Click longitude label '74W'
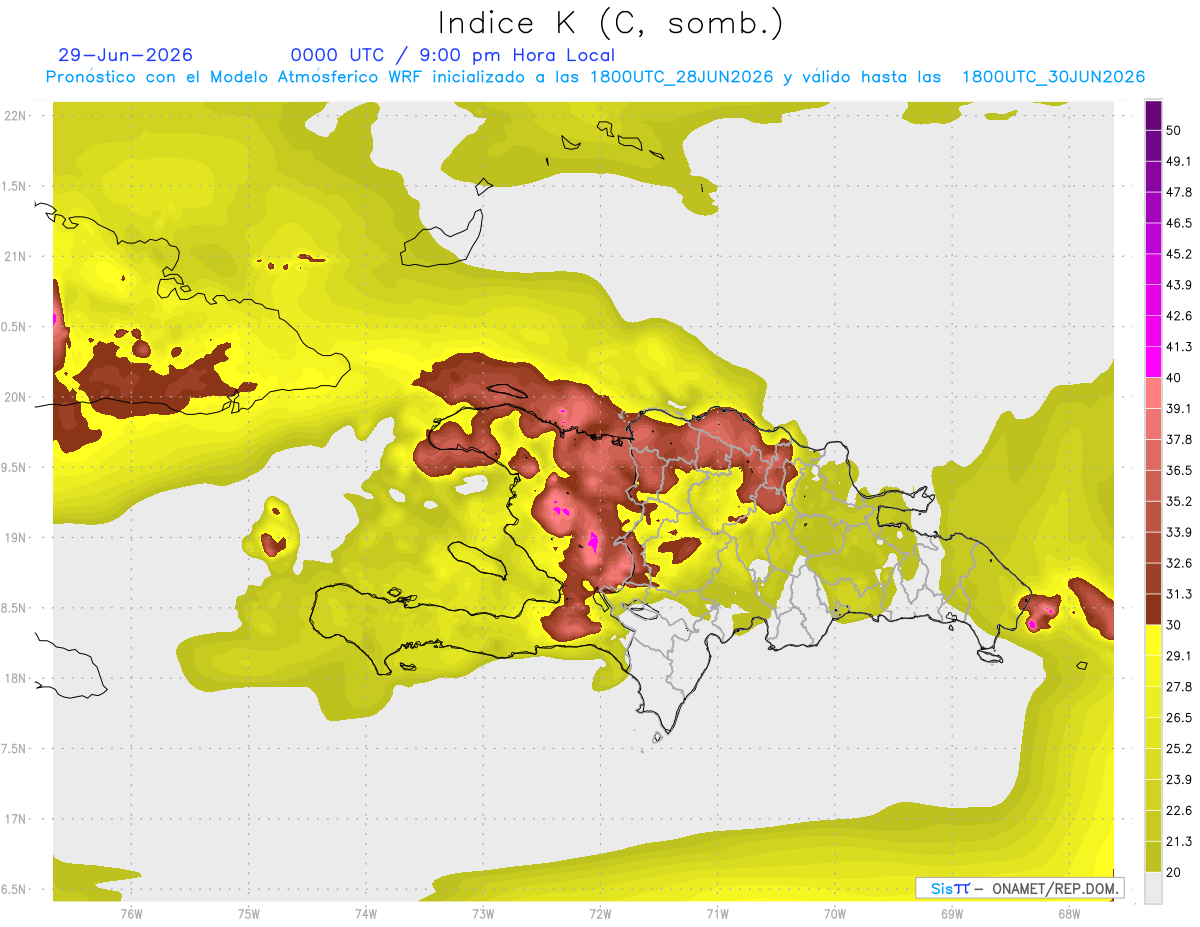This screenshot has width=1200, height=927. (x=366, y=913)
